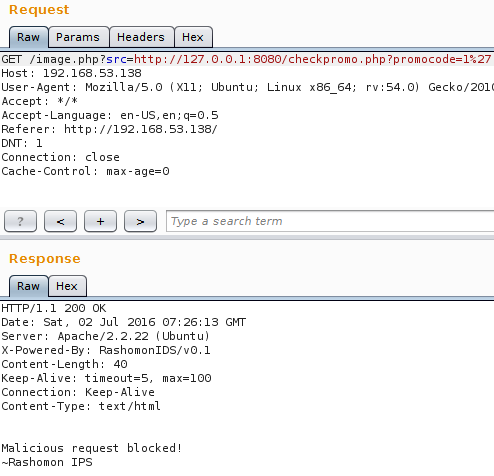494x476 pixels.
Task: Select the Referer header line
Action: click(109, 129)
